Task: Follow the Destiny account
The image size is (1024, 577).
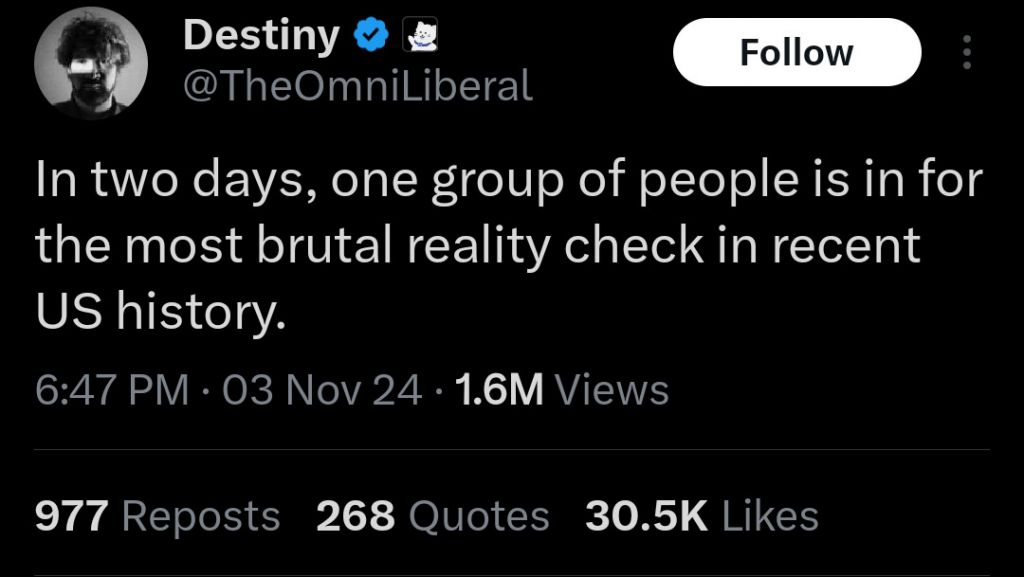Action: 796,52
